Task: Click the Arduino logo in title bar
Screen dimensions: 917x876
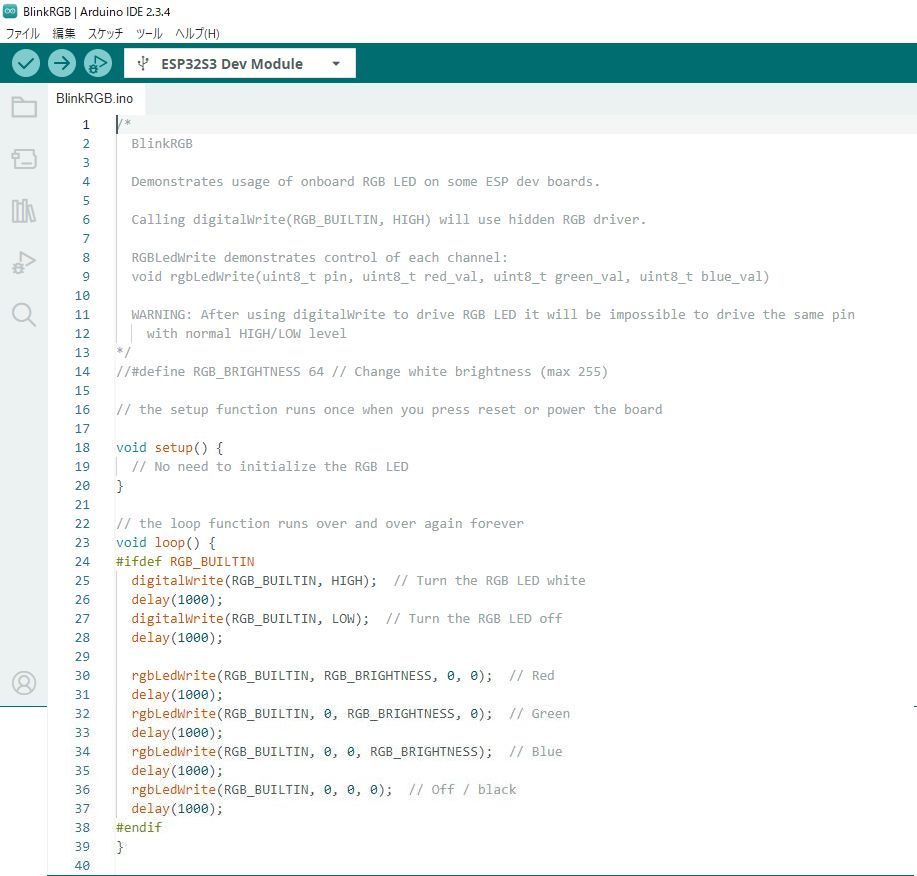Action: point(10,11)
